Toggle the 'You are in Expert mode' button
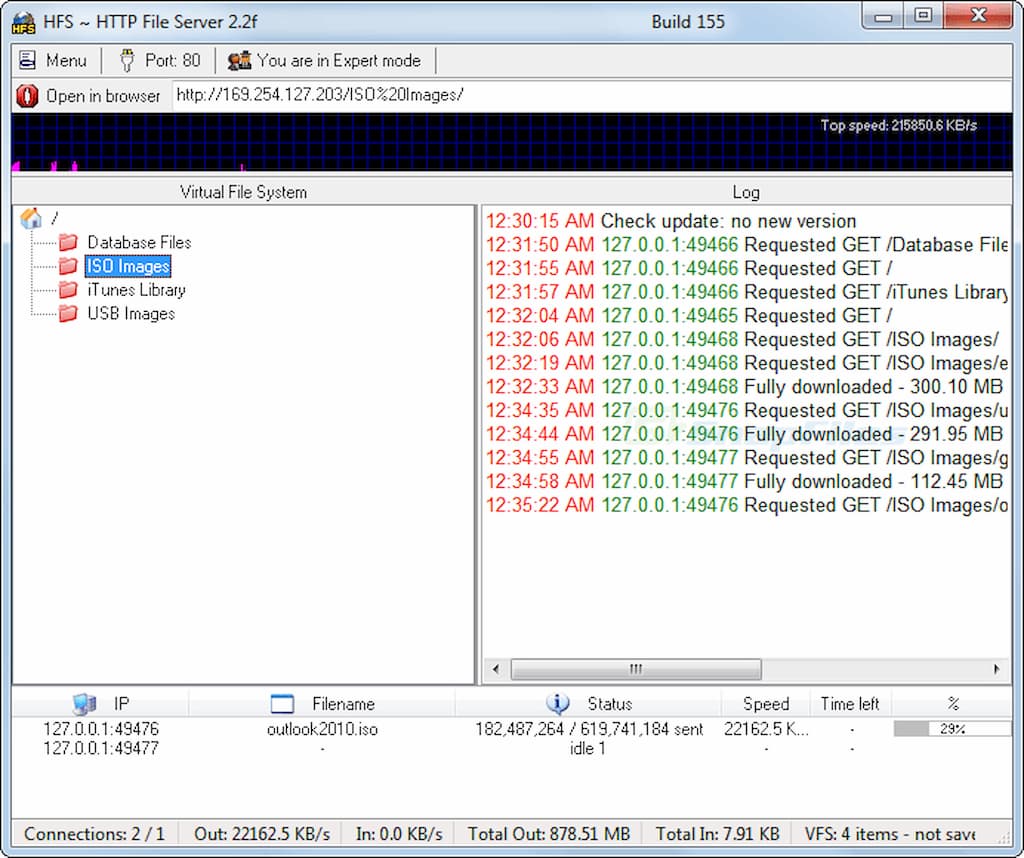The height and width of the screenshot is (858, 1024). (325, 60)
